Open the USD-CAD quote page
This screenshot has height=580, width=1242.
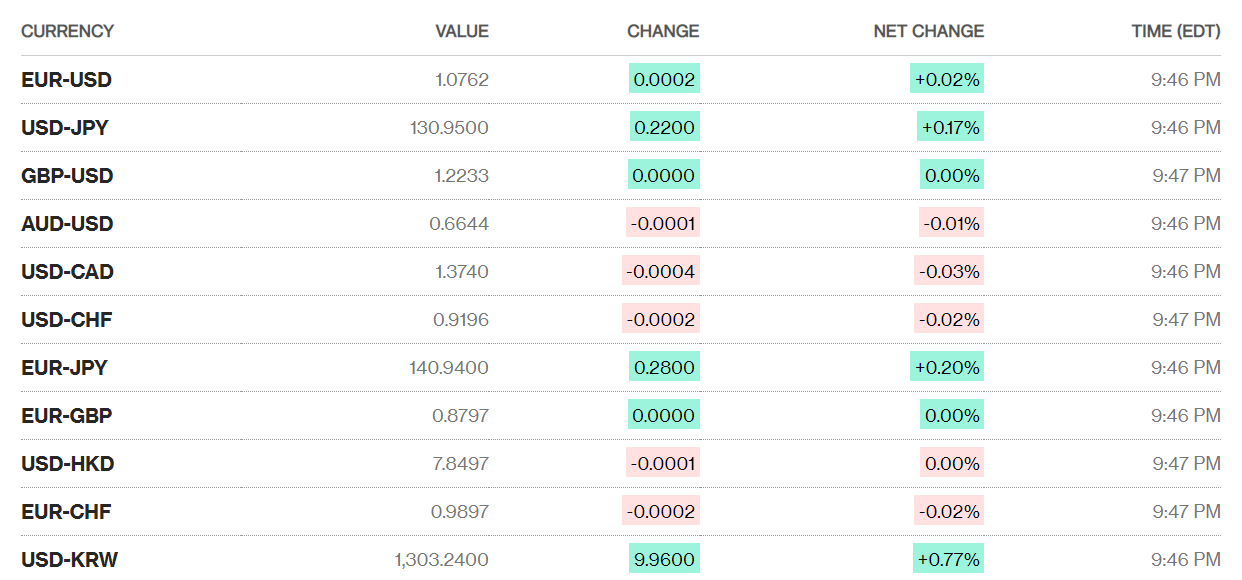67,272
